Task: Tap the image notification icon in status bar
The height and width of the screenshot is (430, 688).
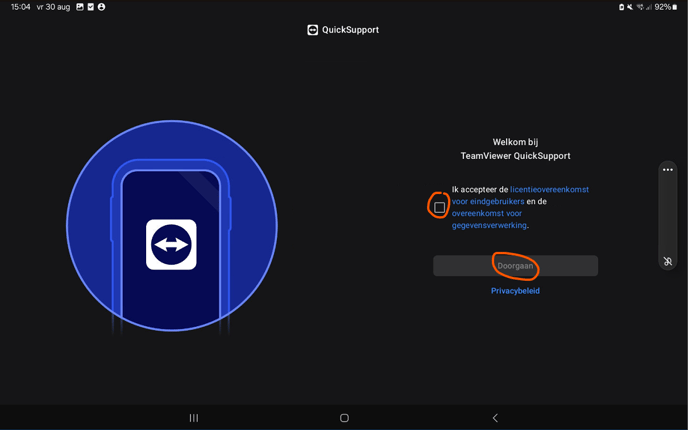Action: tap(80, 7)
